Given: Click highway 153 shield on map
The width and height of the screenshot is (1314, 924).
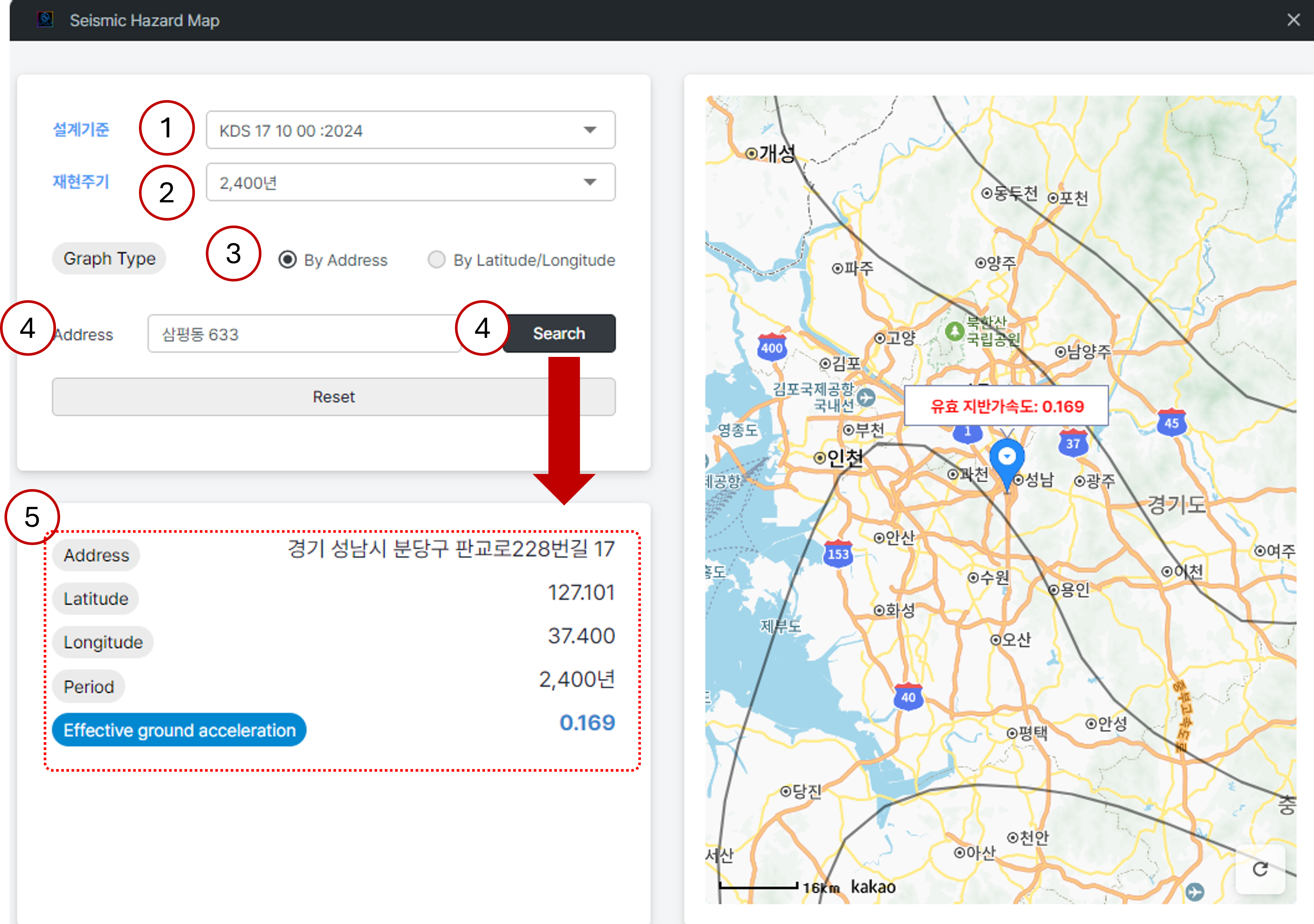Looking at the screenshot, I should [838, 553].
